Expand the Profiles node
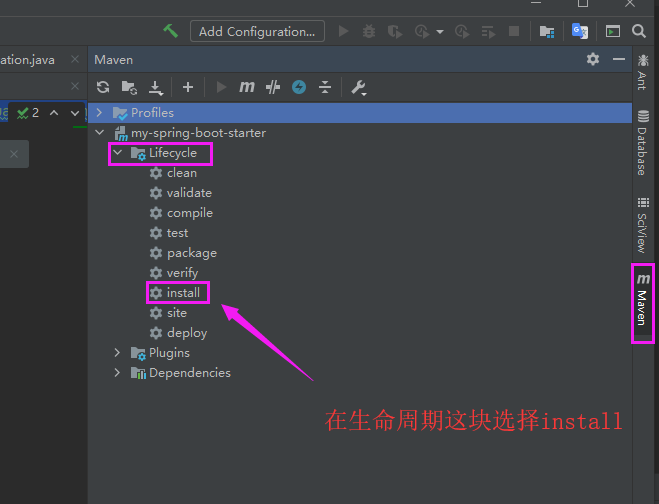659x504 pixels. pos(99,113)
